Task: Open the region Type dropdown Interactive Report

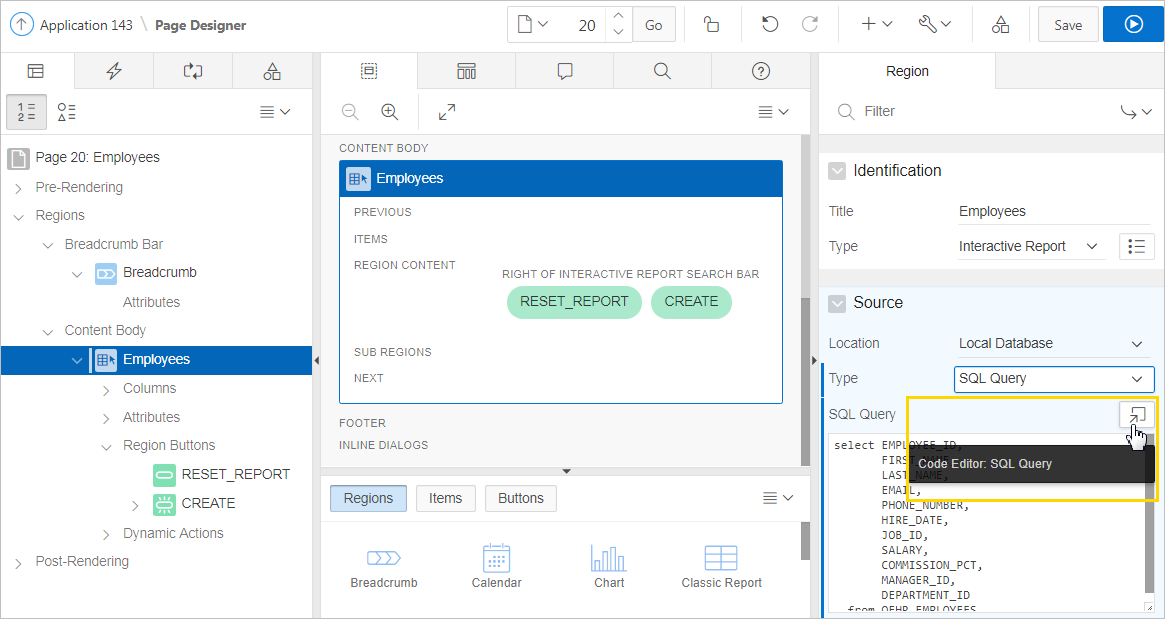Action: click(x=1029, y=246)
